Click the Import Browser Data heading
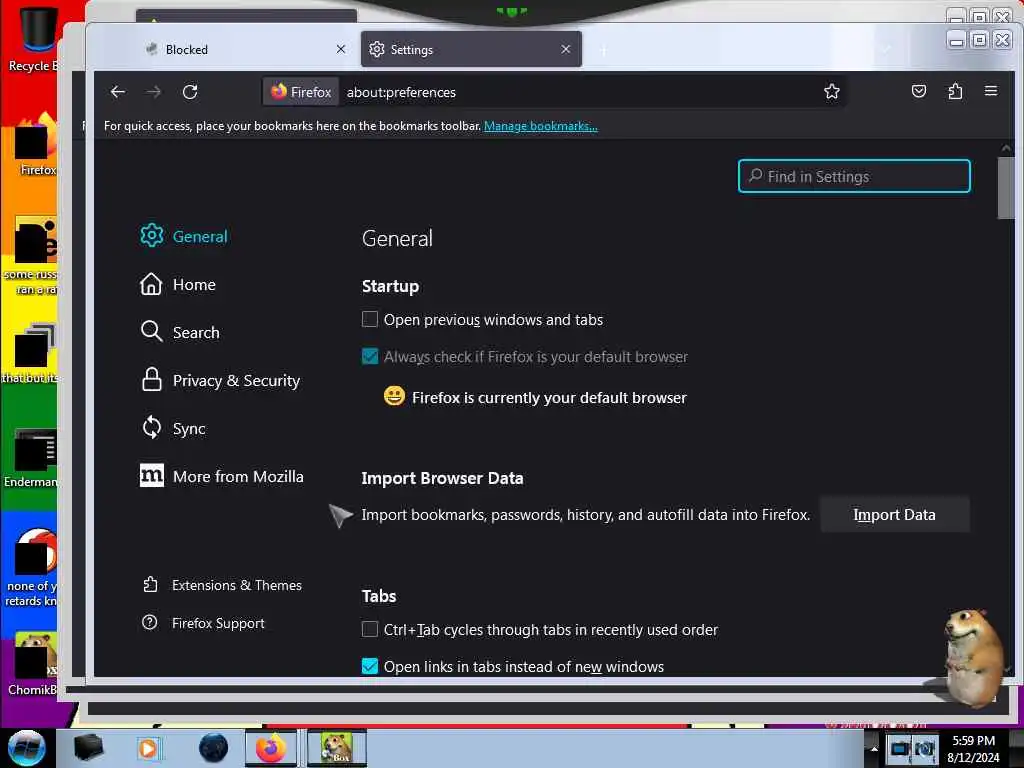 (x=442, y=478)
